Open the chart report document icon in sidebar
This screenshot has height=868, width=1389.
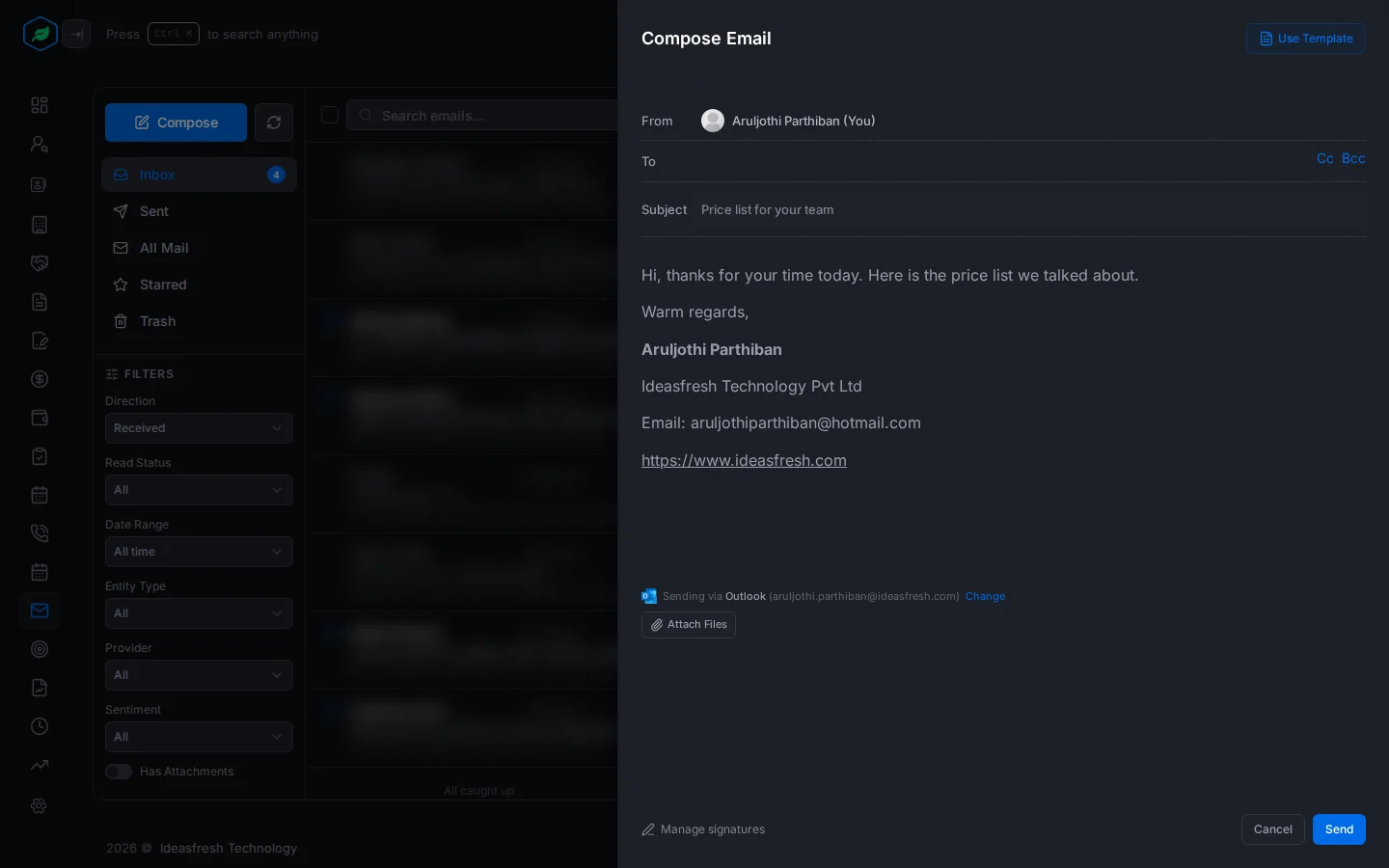coord(40,688)
